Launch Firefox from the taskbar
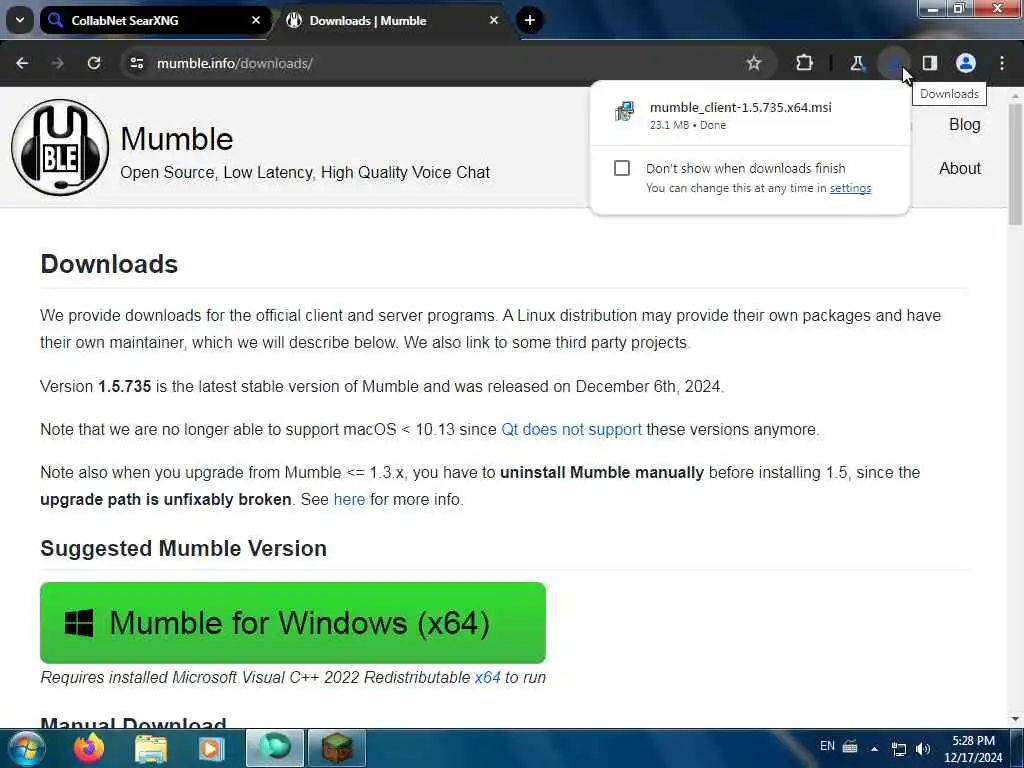The height and width of the screenshot is (768, 1024). [x=89, y=748]
